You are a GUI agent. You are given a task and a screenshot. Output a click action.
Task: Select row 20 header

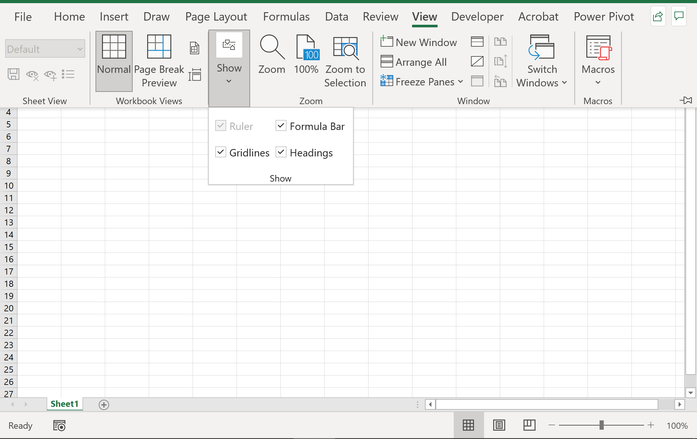pos(9,308)
